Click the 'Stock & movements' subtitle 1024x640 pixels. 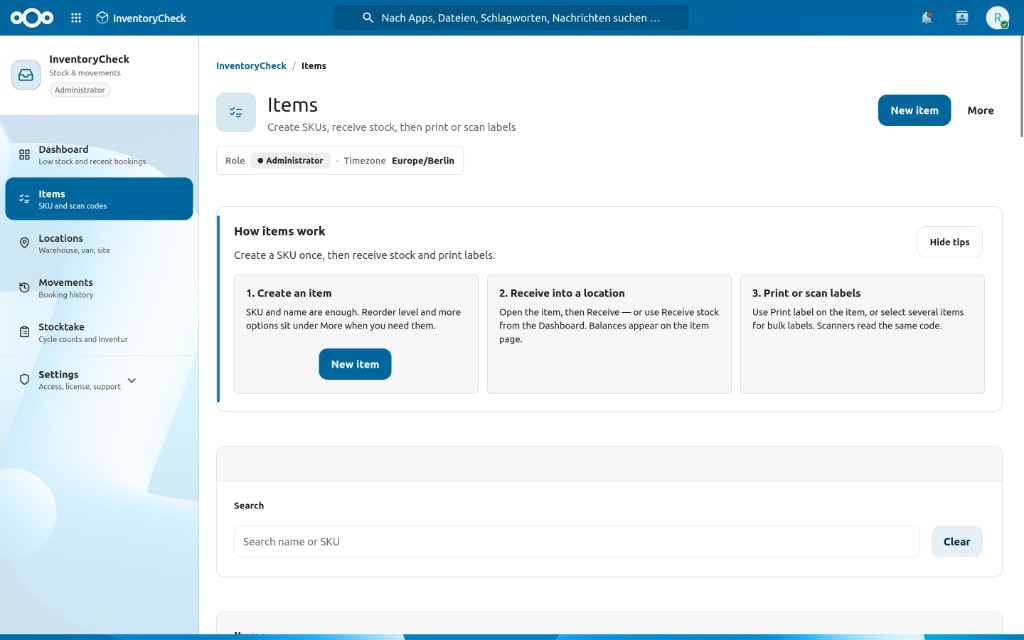[85, 73]
